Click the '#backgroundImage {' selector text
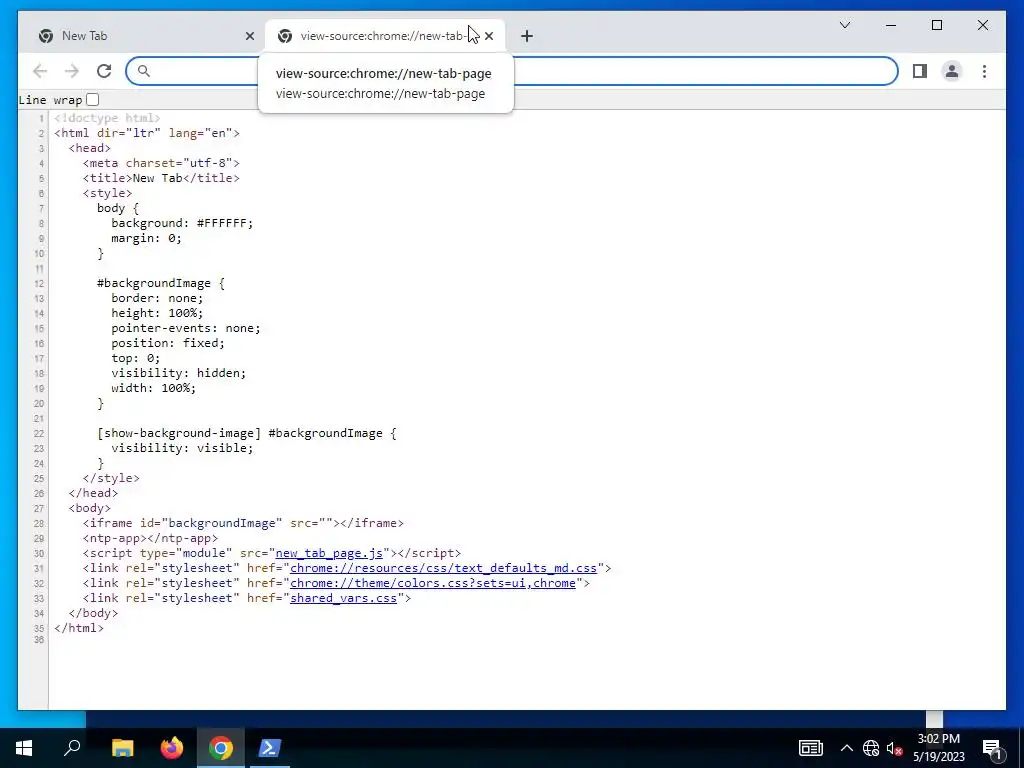The height and width of the screenshot is (768, 1024). coord(161,283)
